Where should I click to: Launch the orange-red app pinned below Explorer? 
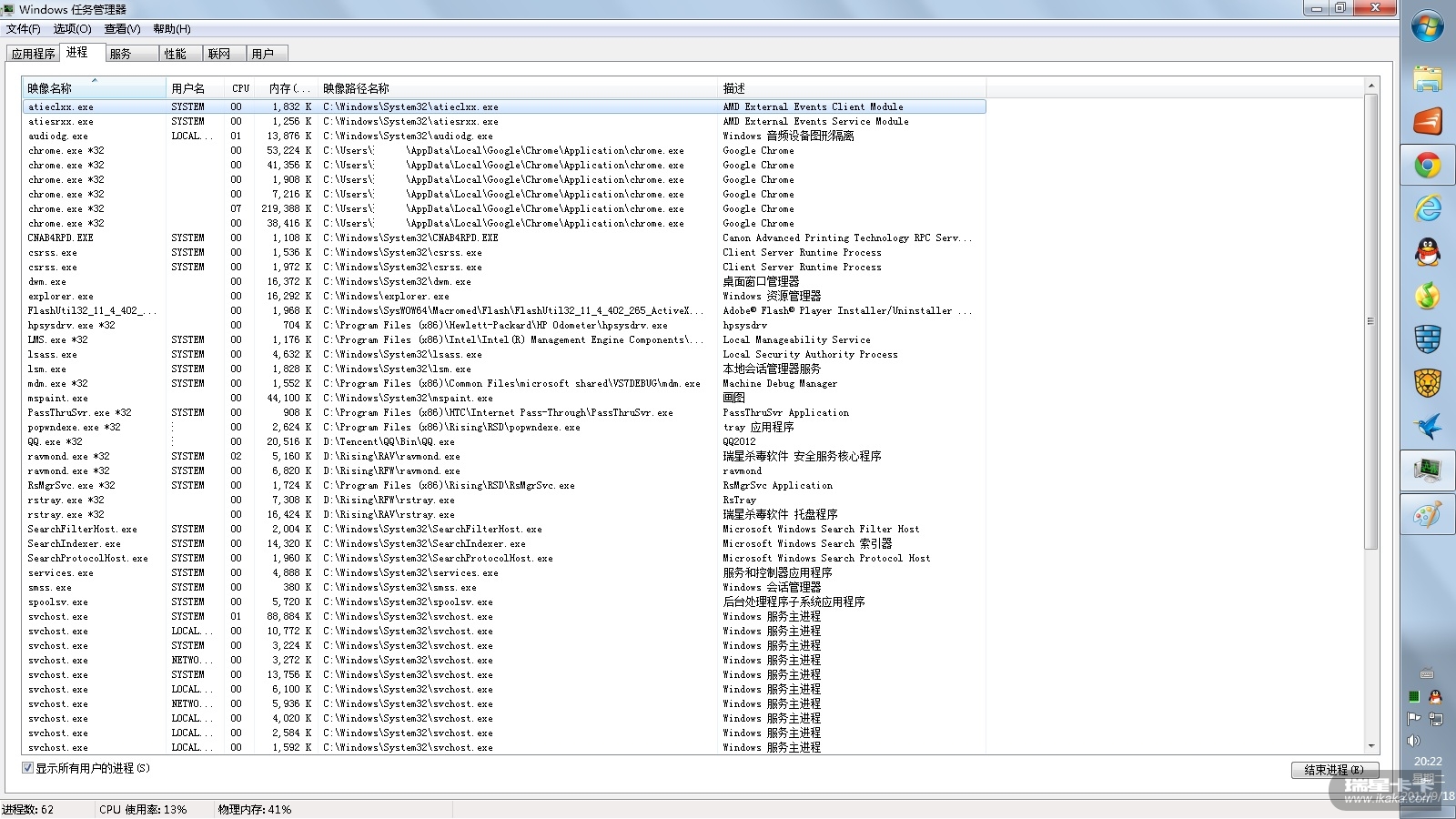(x=1427, y=121)
